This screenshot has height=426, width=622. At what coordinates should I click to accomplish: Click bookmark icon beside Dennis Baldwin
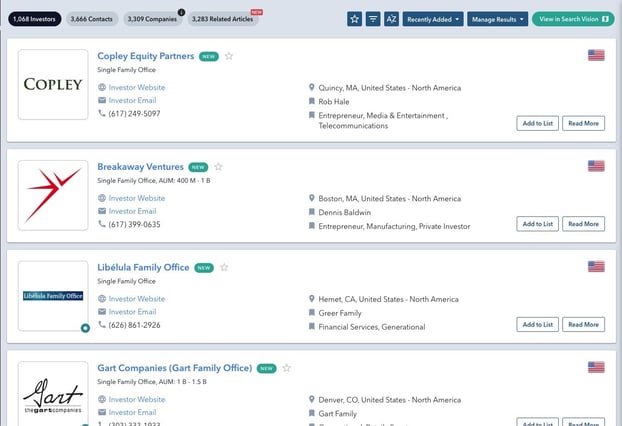312,212
